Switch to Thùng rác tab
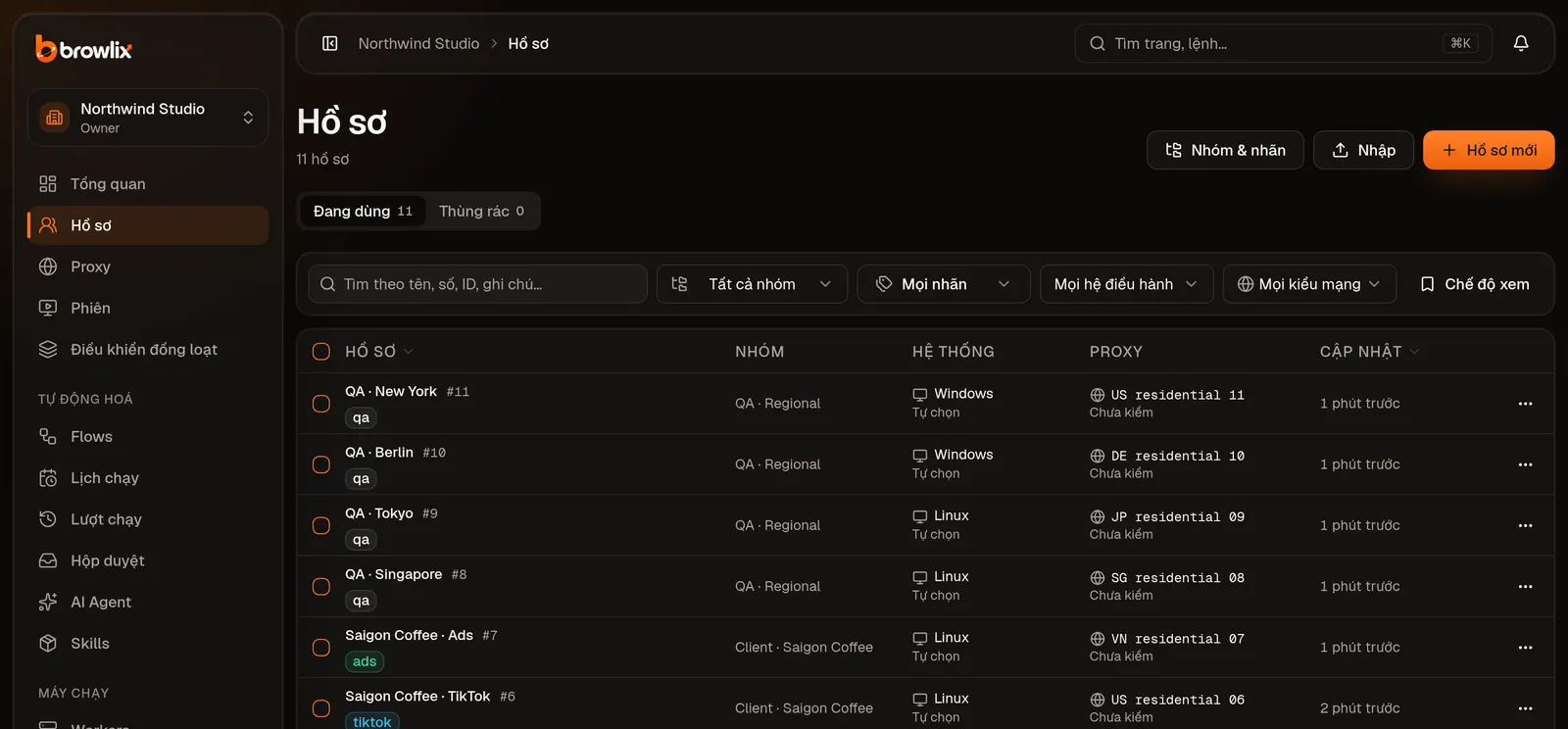Image resolution: width=1568 pixels, height=729 pixels. point(481,211)
